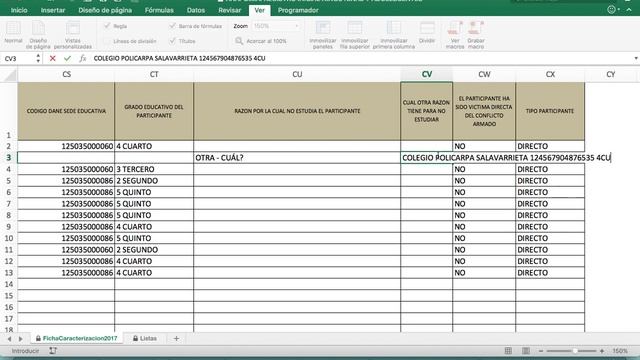Click the accessibility icon in status bar
Screen dimensions: 640x360
(x=53, y=351)
